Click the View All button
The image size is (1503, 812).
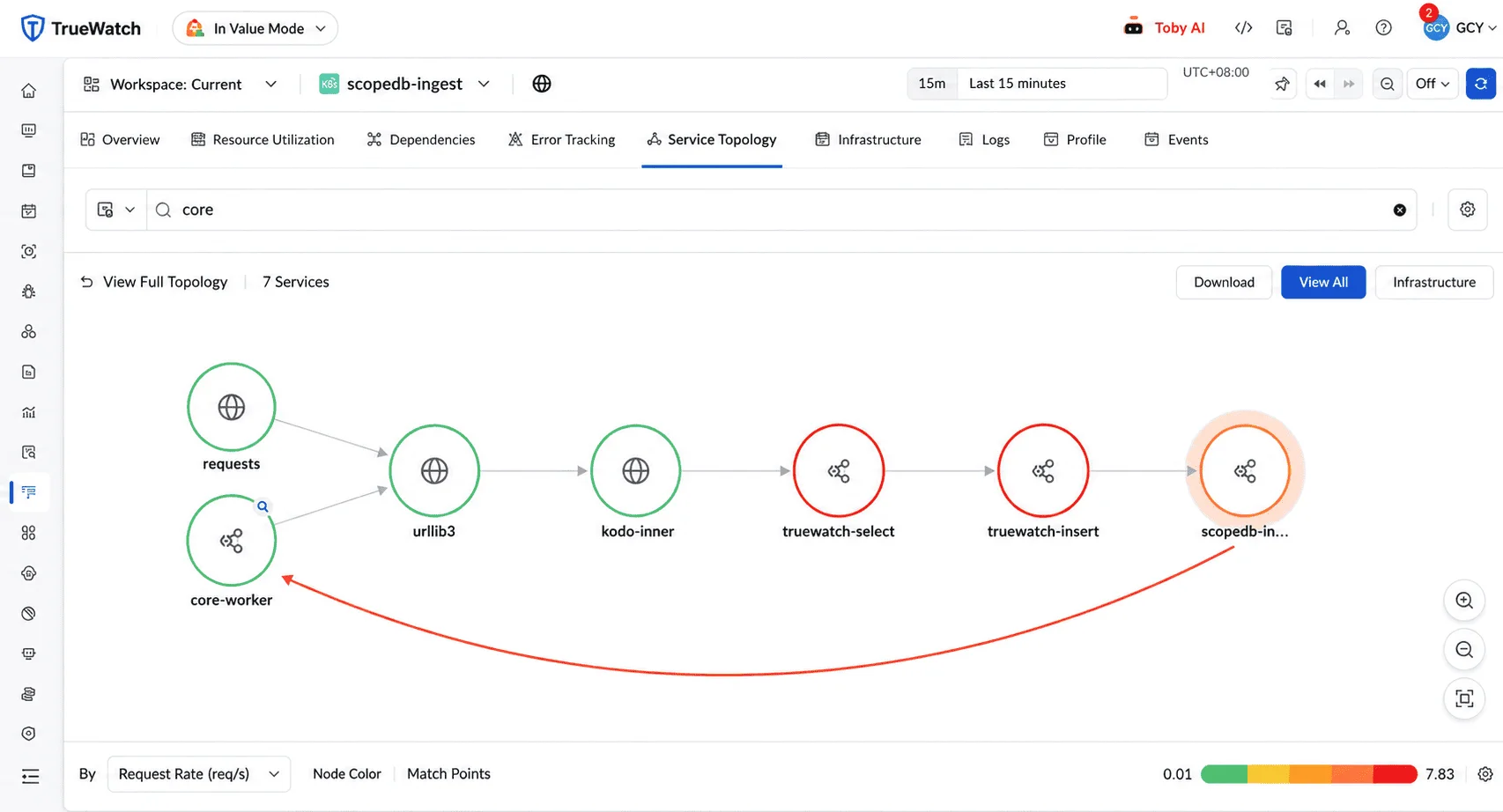click(x=1323, y=282)
